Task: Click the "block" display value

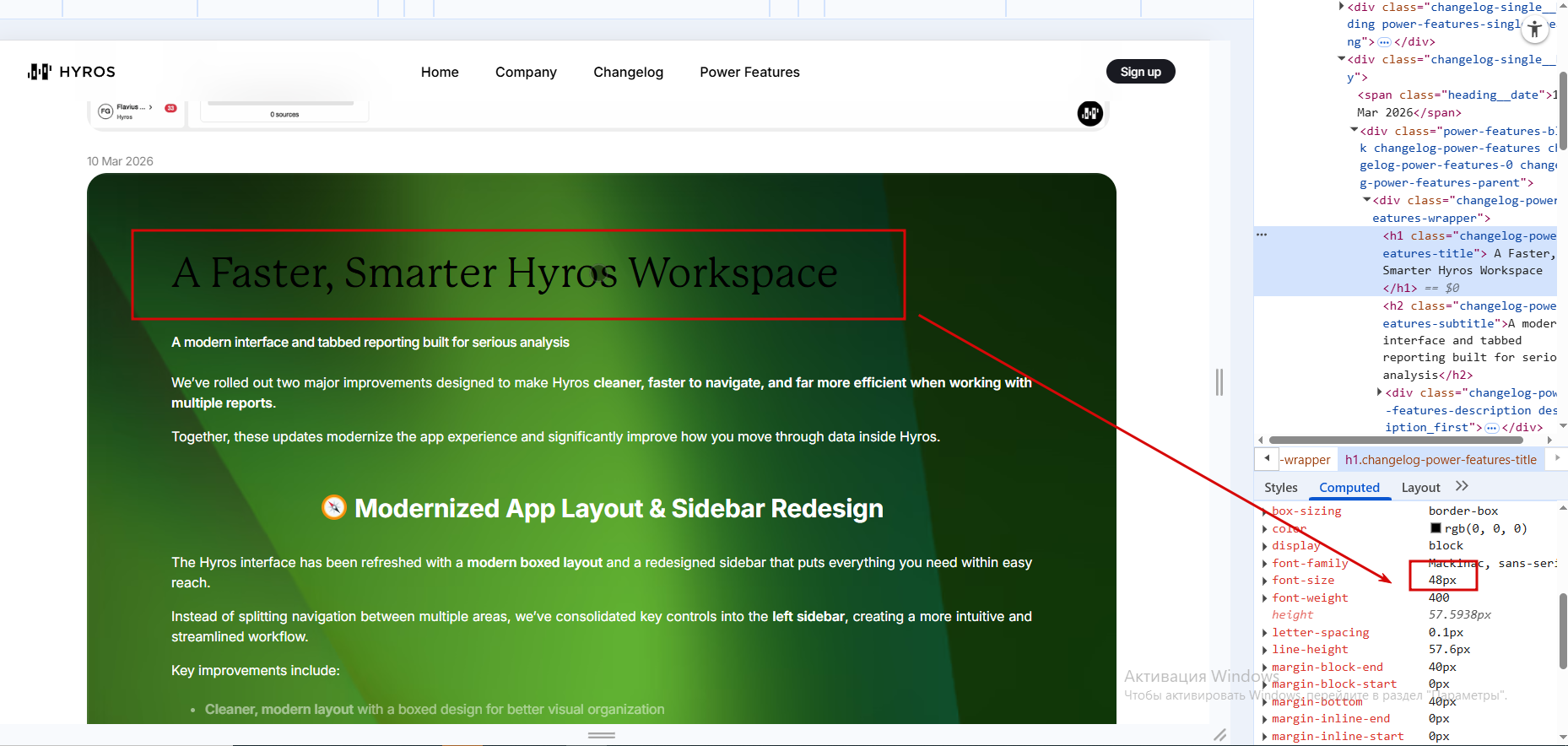Action: click(x=1446, y=546)
